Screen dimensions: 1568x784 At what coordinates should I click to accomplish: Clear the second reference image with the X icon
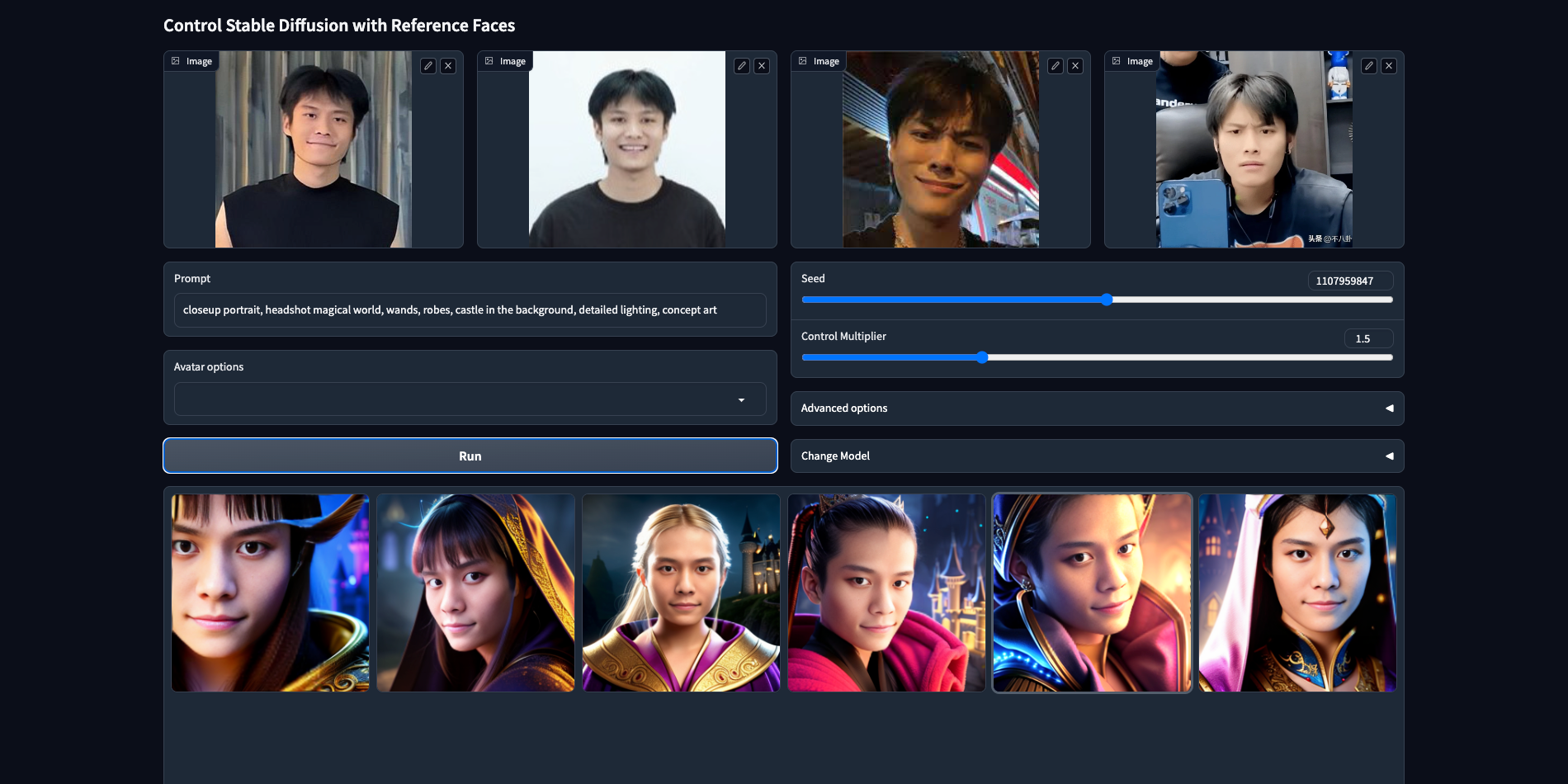pyautogui.click(x=762, y=66)
